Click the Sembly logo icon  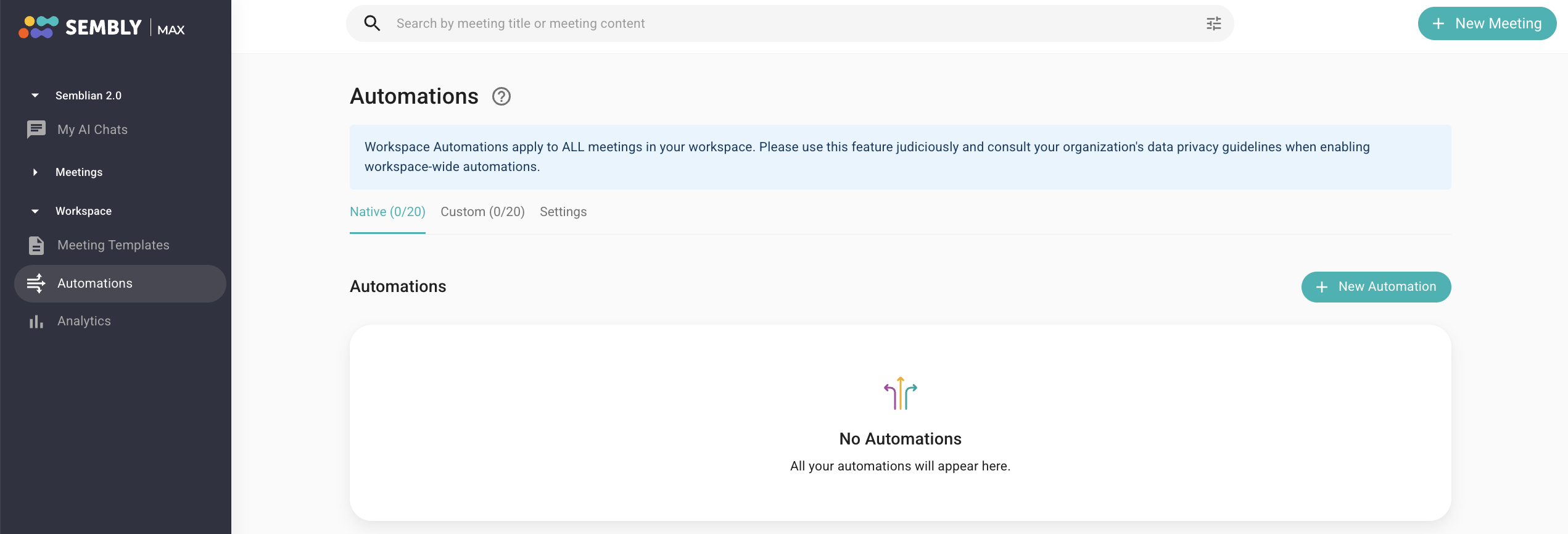38,27
